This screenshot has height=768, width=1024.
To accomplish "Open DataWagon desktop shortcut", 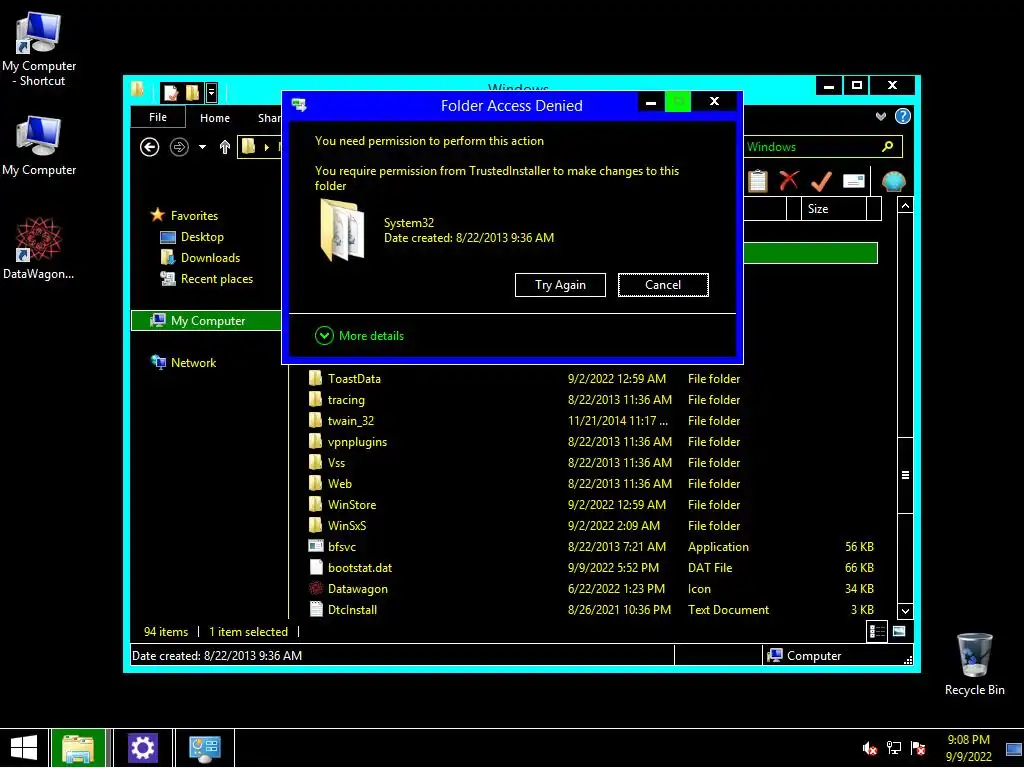I will pos(39,249).
